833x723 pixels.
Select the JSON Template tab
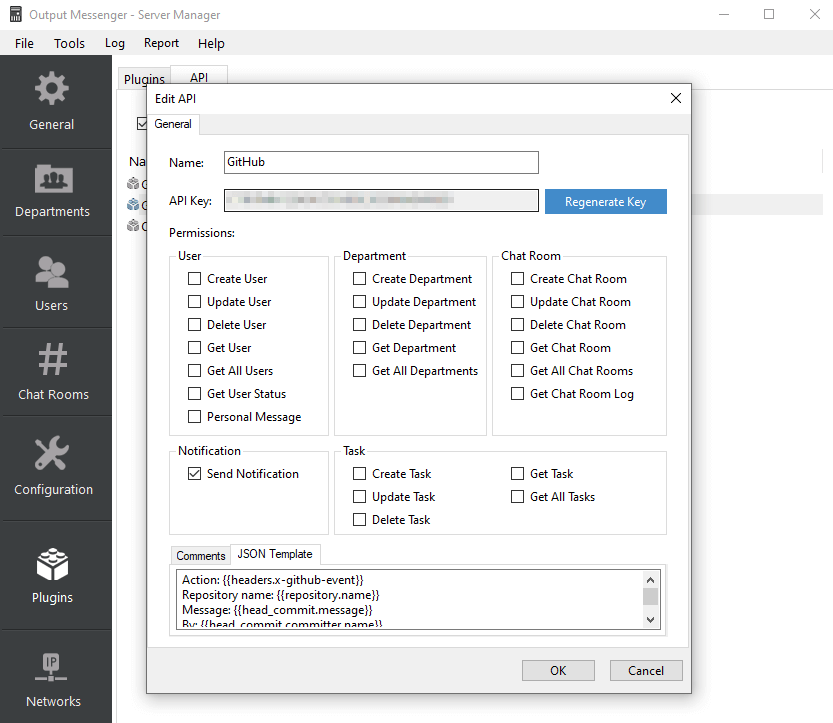tap(275, 554)
